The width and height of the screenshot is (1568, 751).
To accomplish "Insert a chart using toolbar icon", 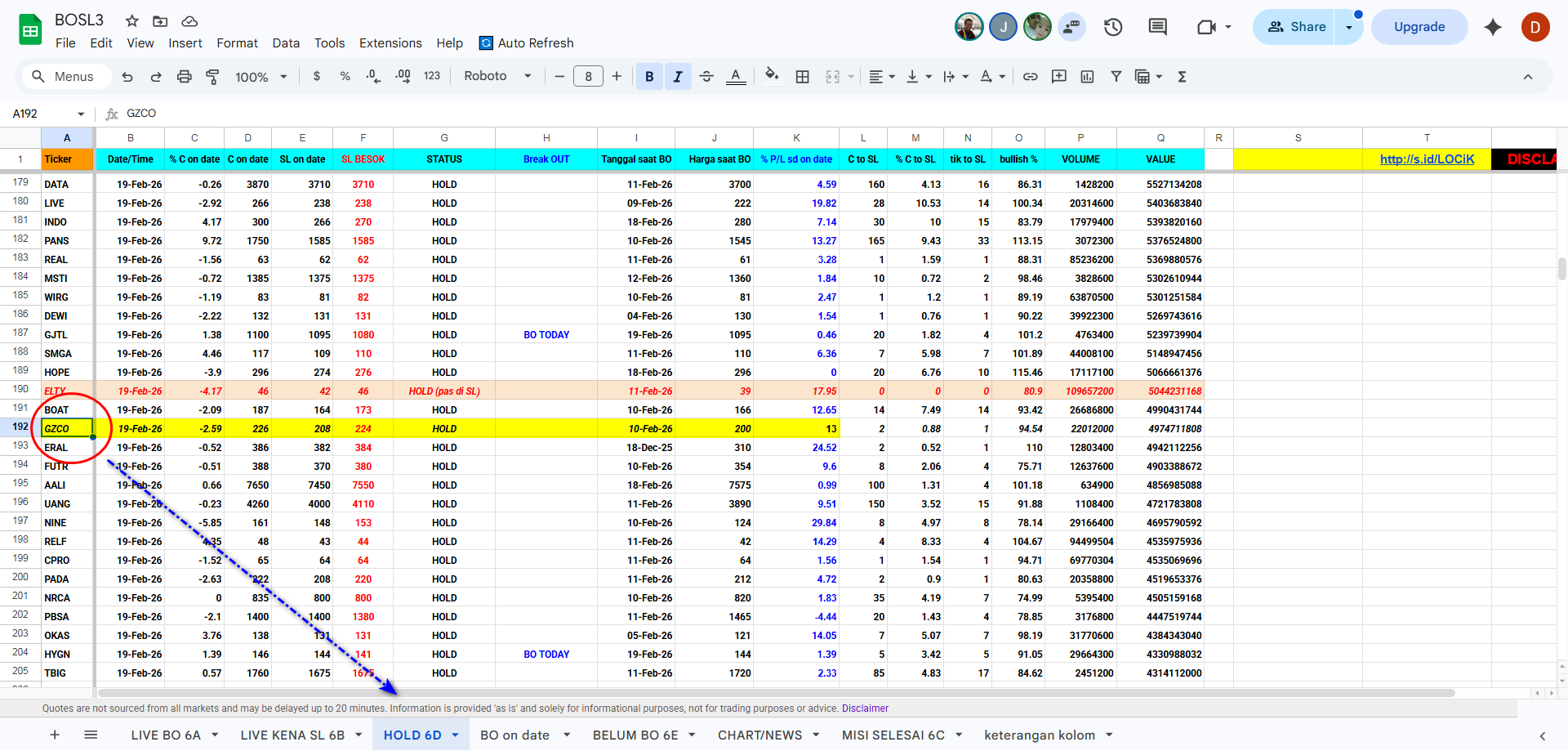I will coord(1087,77).
